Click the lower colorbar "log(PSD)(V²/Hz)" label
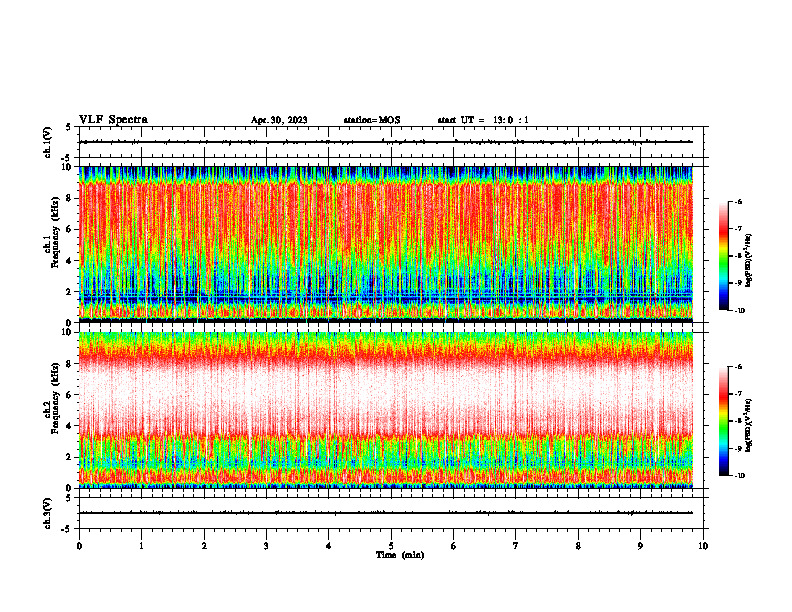This screenshot has width=792, height=612. 749,425
